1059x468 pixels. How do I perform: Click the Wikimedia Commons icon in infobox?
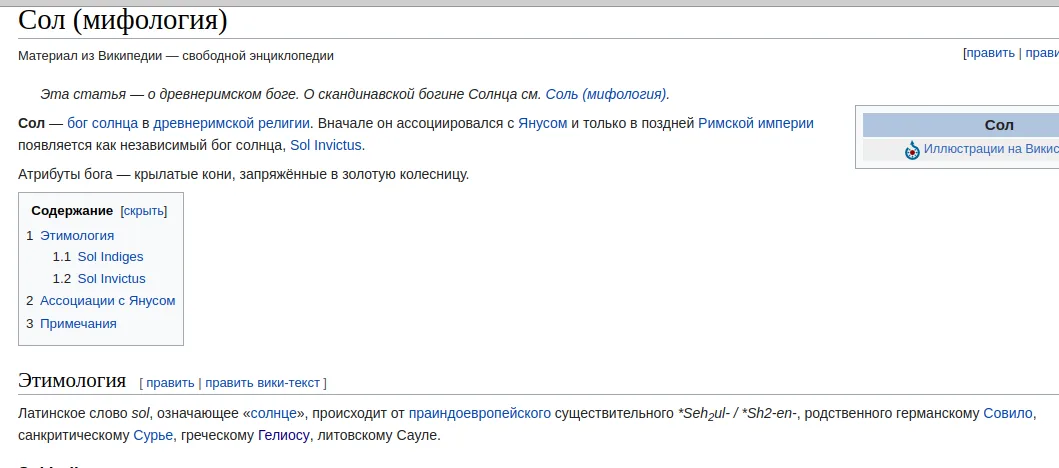click(x=912, y=150)
